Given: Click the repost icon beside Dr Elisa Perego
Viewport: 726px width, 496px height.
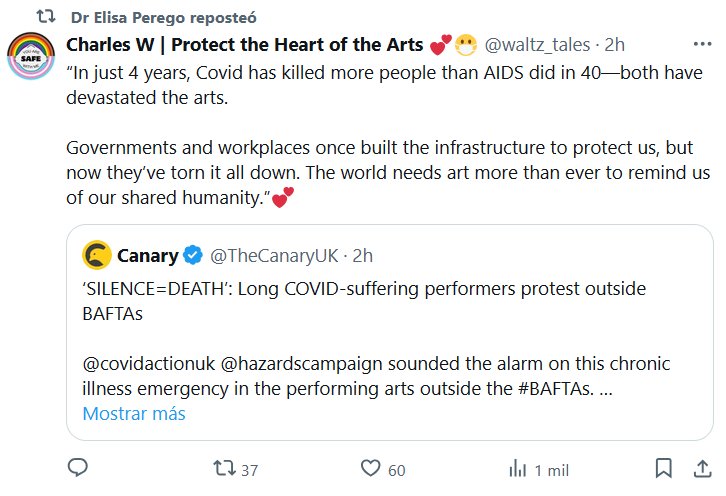Looking at the screenshot, I should tap(45, 17).
